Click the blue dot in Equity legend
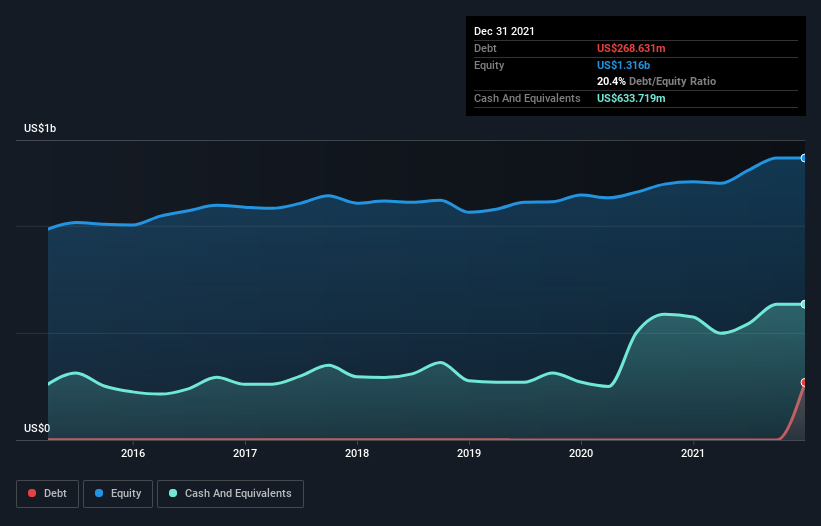The image size is (821, 526). pyautogui.click(x=99, y=493)
